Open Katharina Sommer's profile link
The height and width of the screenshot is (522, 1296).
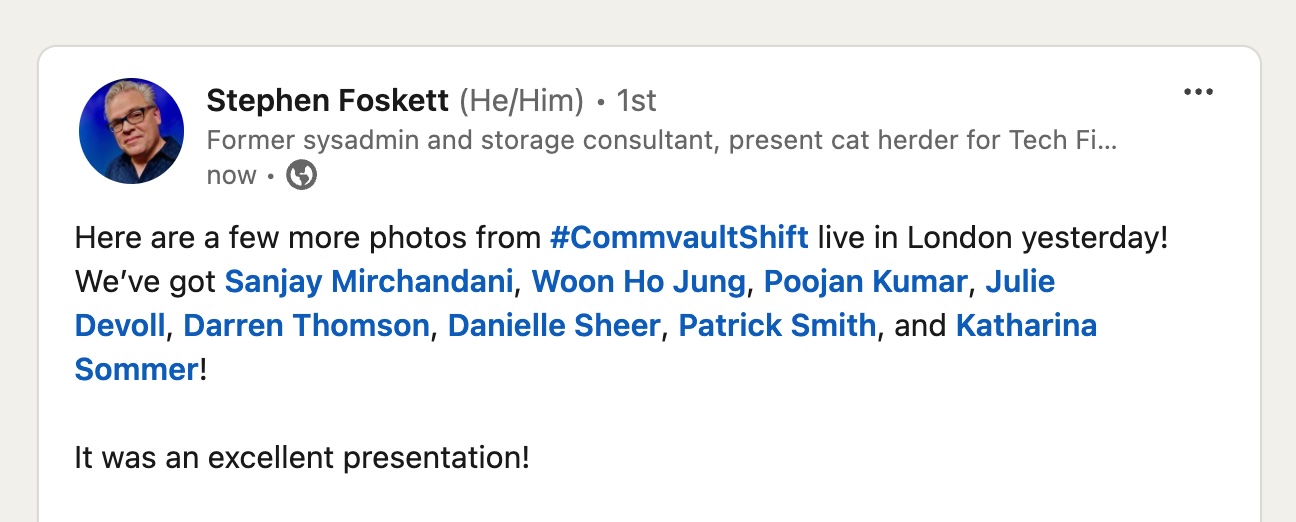[x=1026, y=326]
